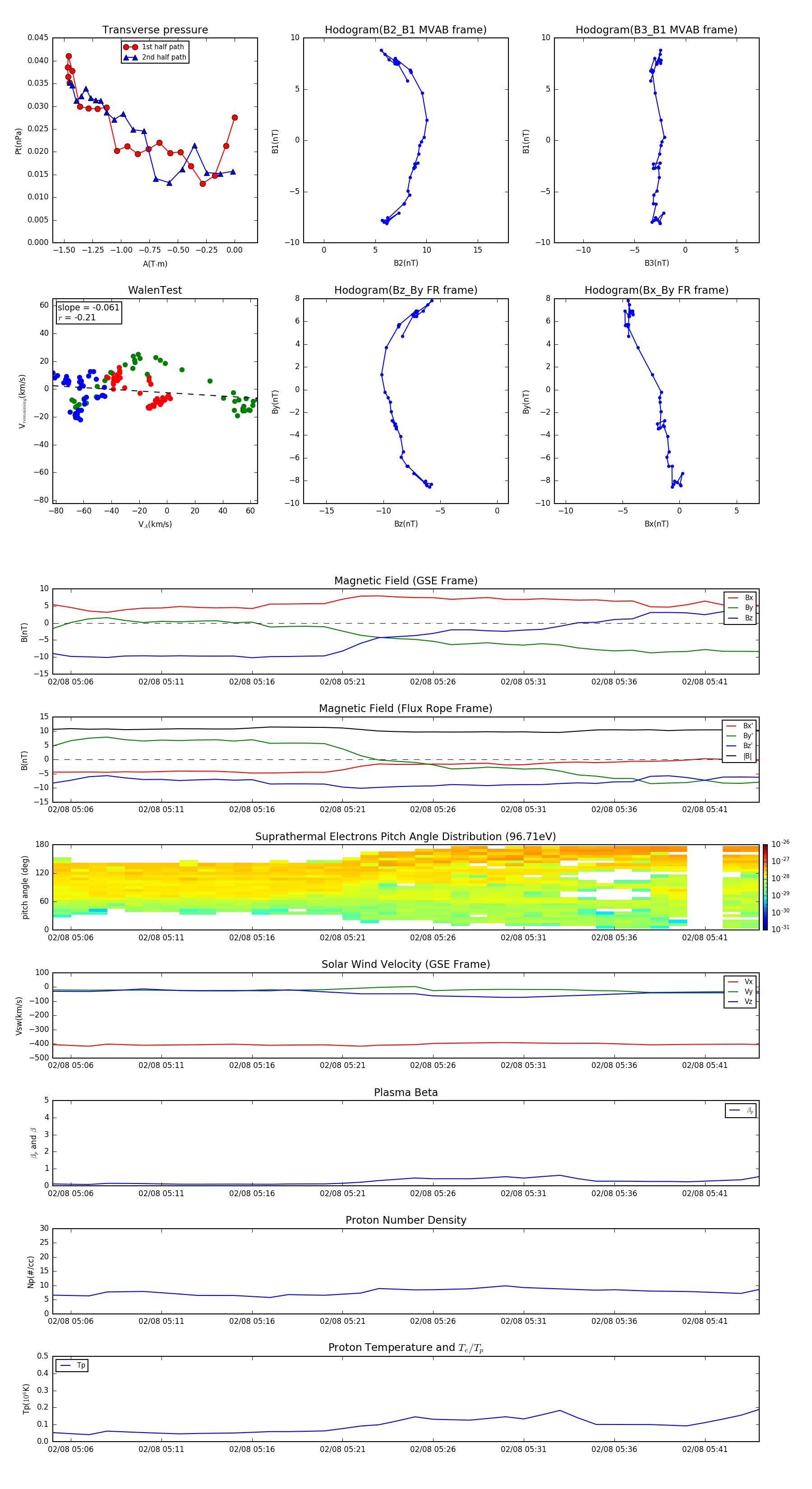Click the white data gap in pitch angle plot

coord(705,887)
